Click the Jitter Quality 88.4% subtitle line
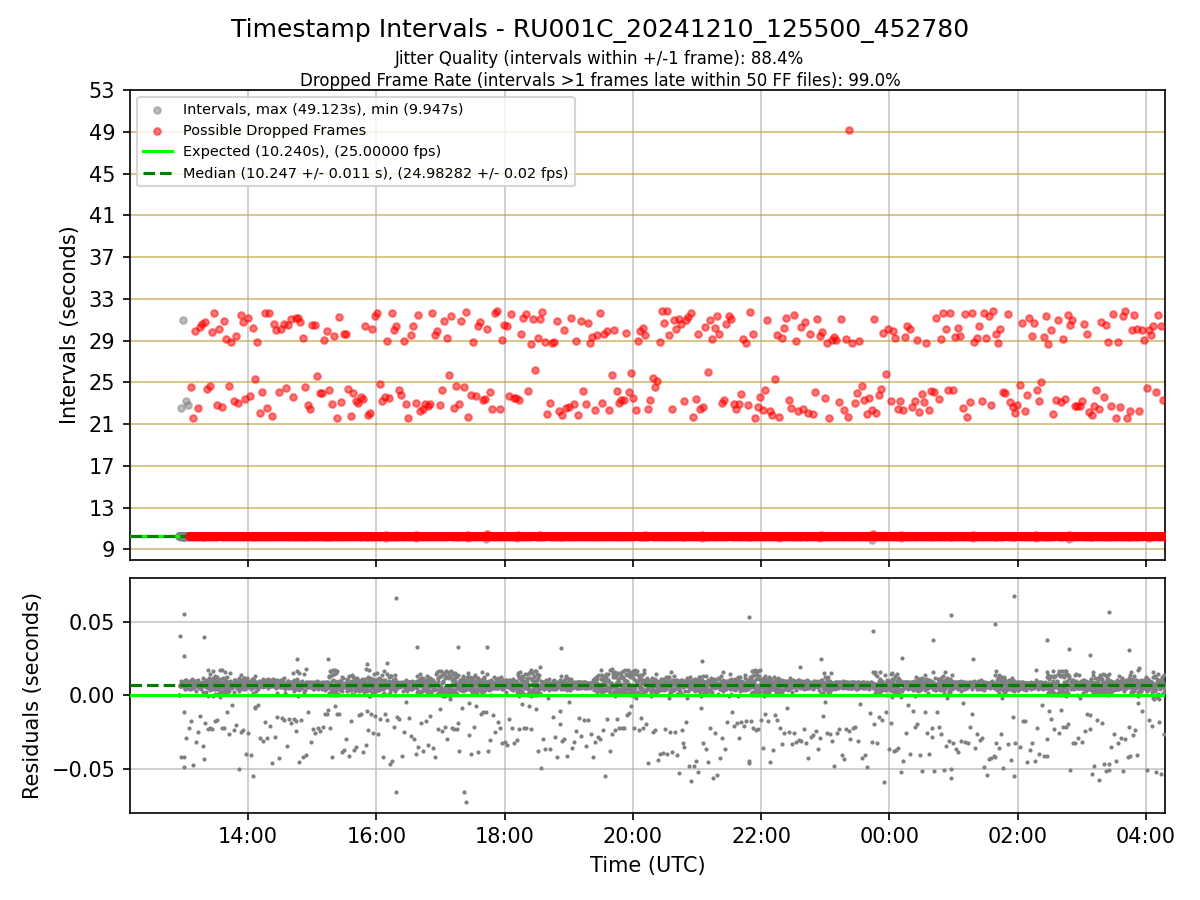 599,58
